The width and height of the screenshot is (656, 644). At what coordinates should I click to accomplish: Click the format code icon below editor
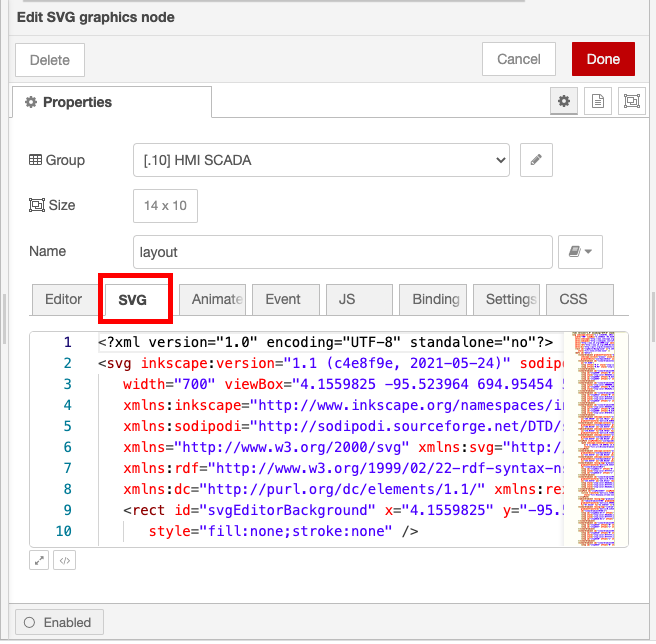64,560
